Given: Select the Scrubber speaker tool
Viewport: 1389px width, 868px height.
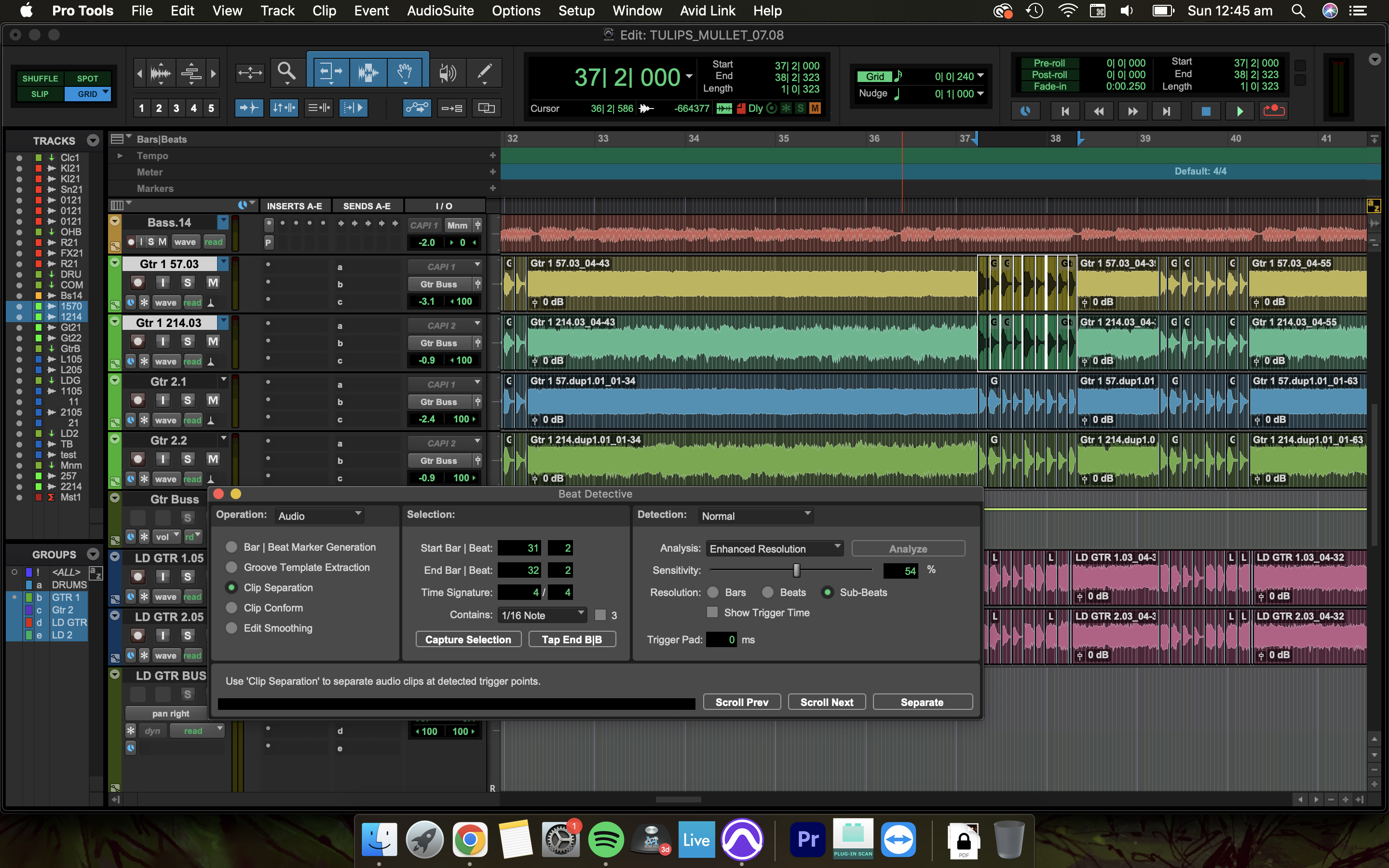Looking at the screenshot, I should tap(447, 72).
